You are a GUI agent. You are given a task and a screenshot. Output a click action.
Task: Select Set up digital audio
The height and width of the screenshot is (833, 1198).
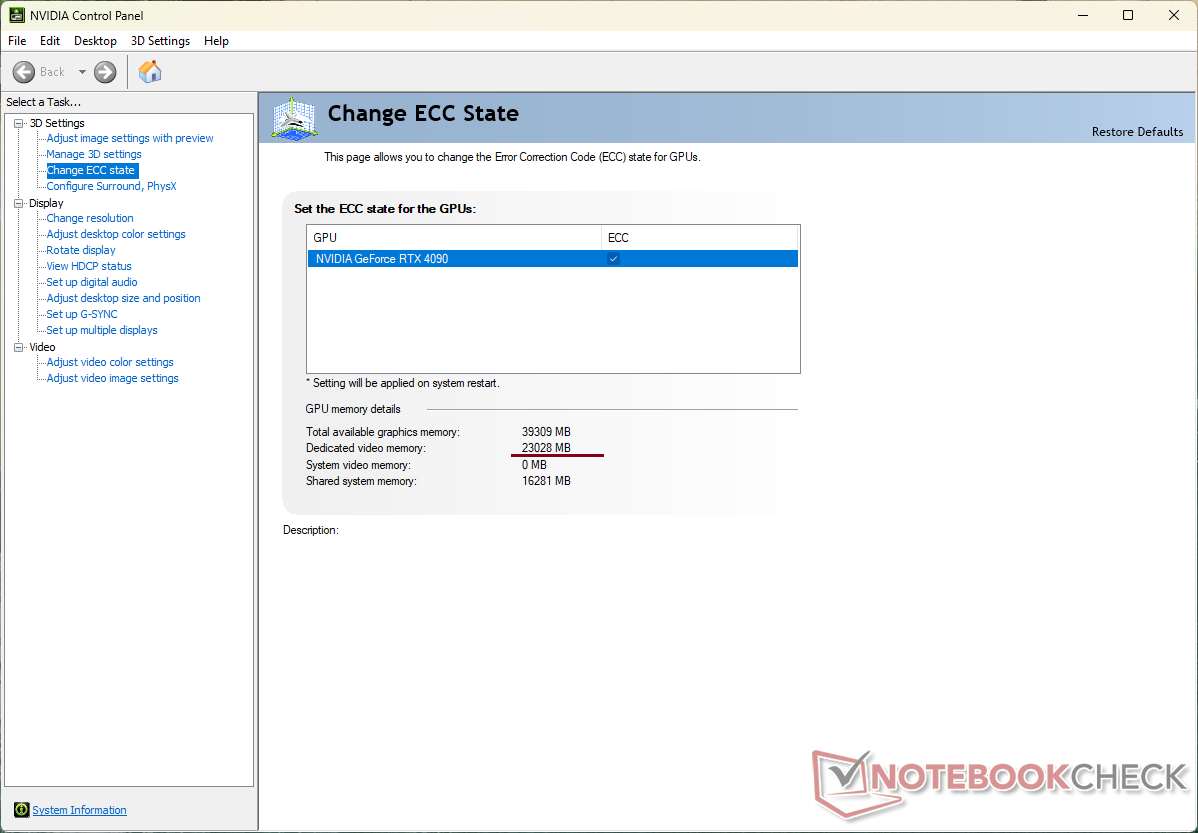point(92,283)
